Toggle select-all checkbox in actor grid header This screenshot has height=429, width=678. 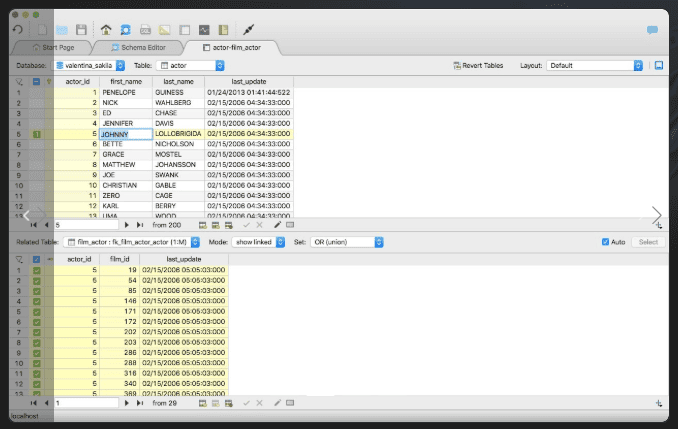(x=36, y=81)
